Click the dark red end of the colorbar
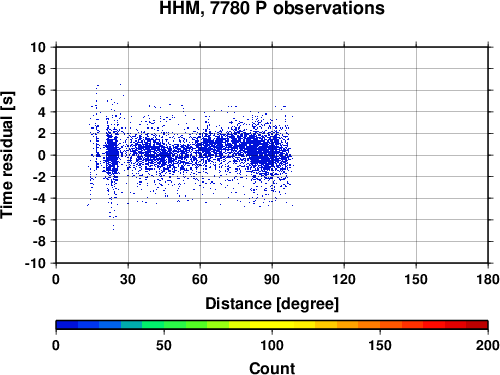 [x=477, y=325]
